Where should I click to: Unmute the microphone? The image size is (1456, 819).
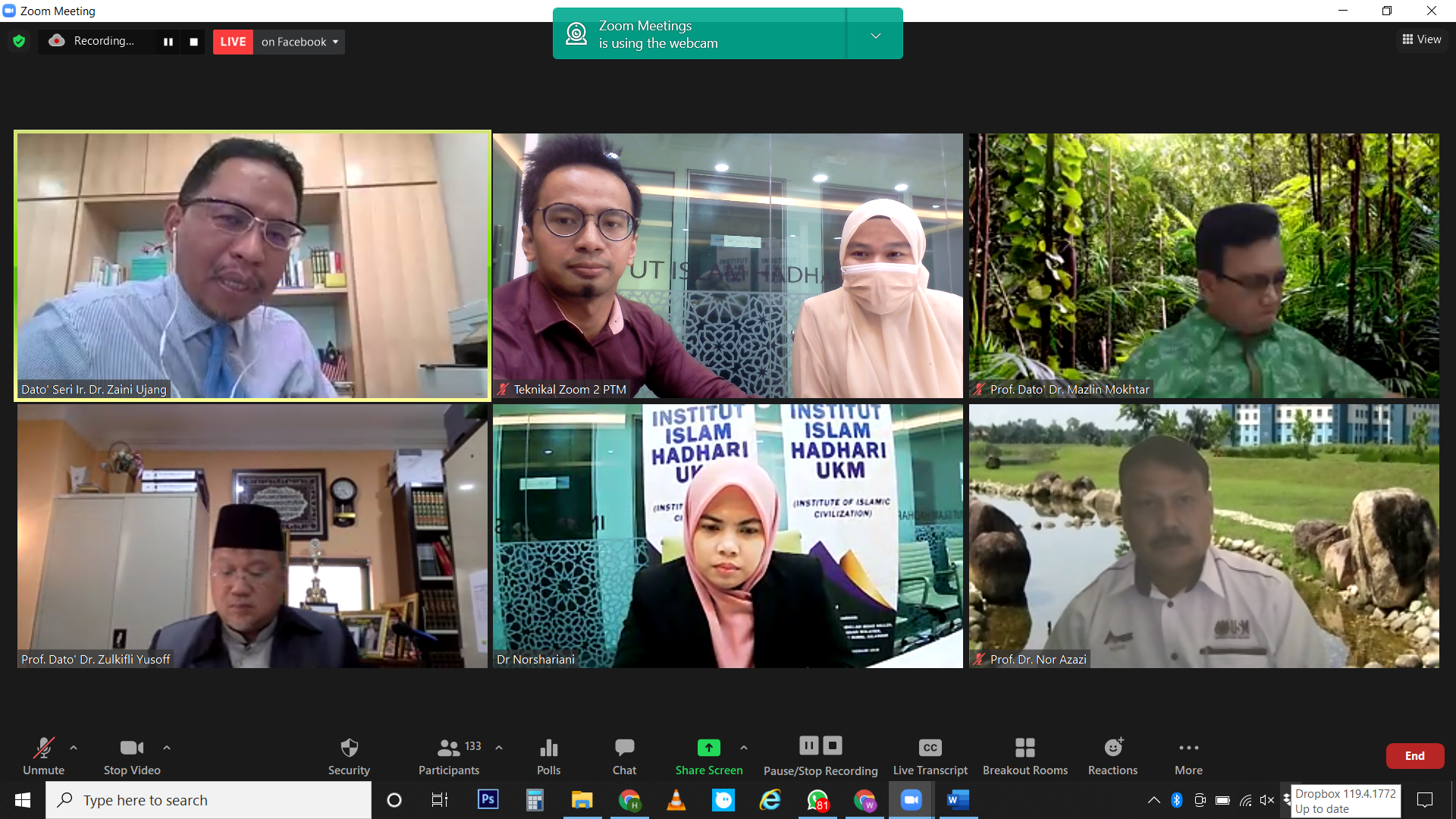(x=43, y=755)
